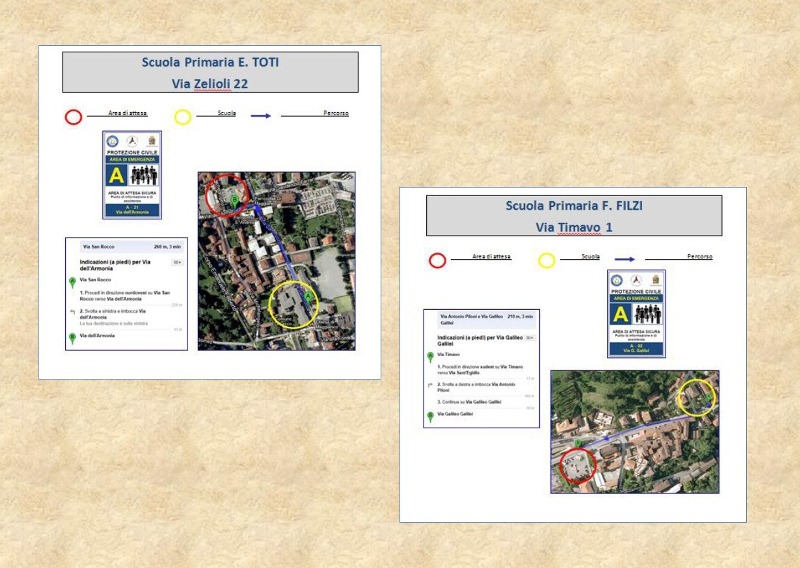Click the Protezione Civile sign for Via G. Galilei
Viewport: 800px width, 568px height.
tap(636, 313)
